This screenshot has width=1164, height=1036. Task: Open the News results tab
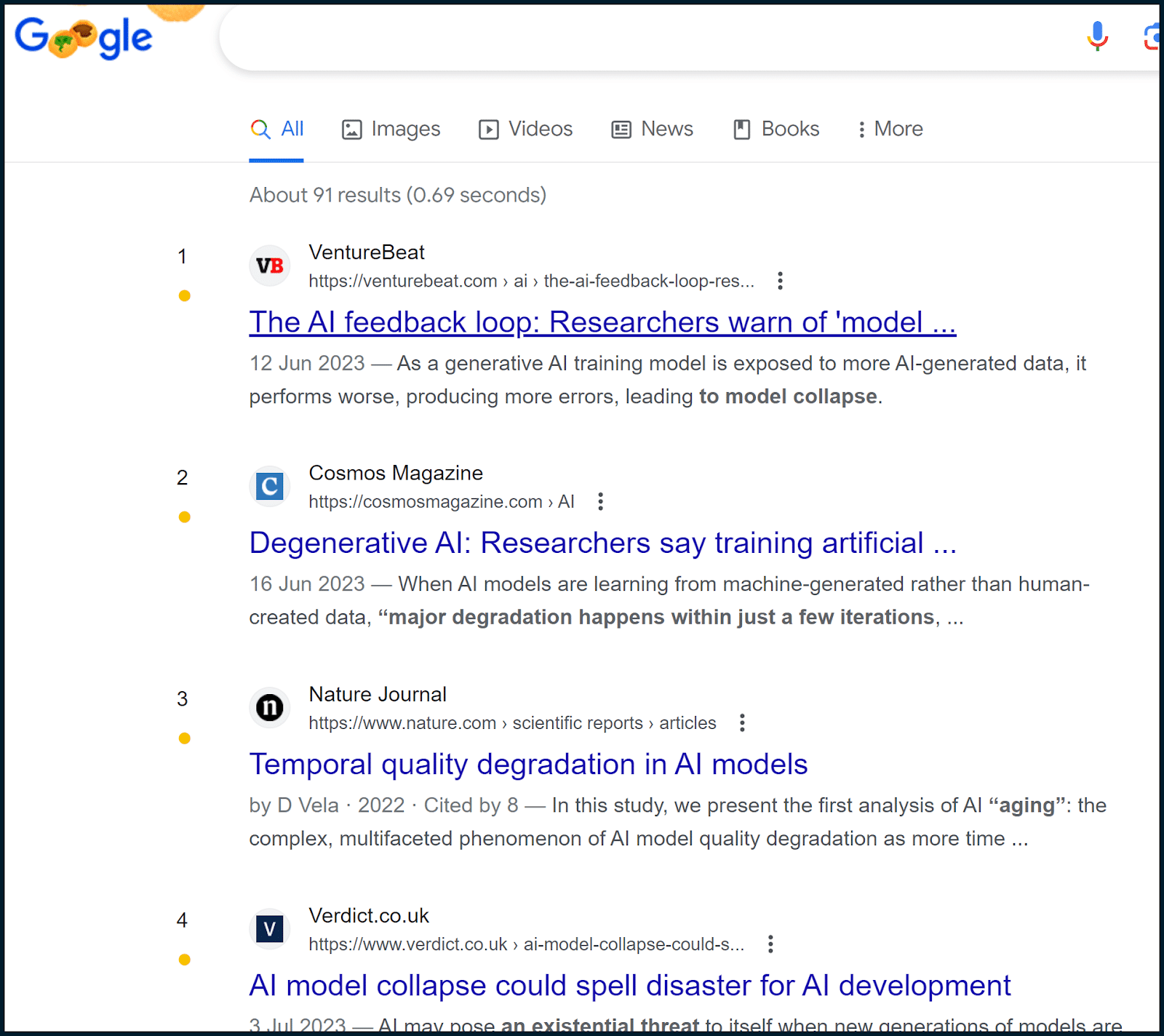[653, 129]
